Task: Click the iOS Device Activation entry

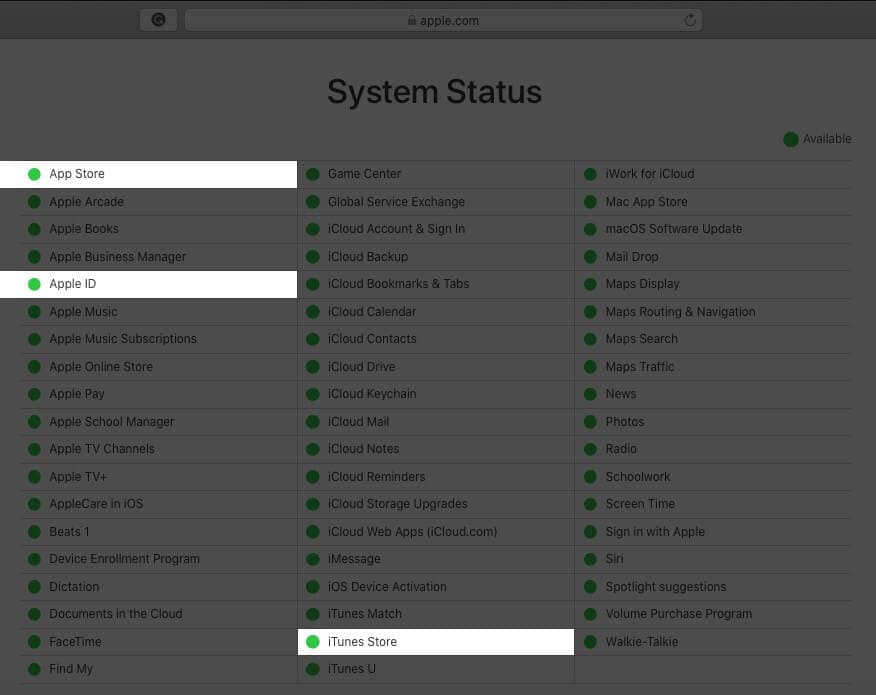Action: point(387,587)
